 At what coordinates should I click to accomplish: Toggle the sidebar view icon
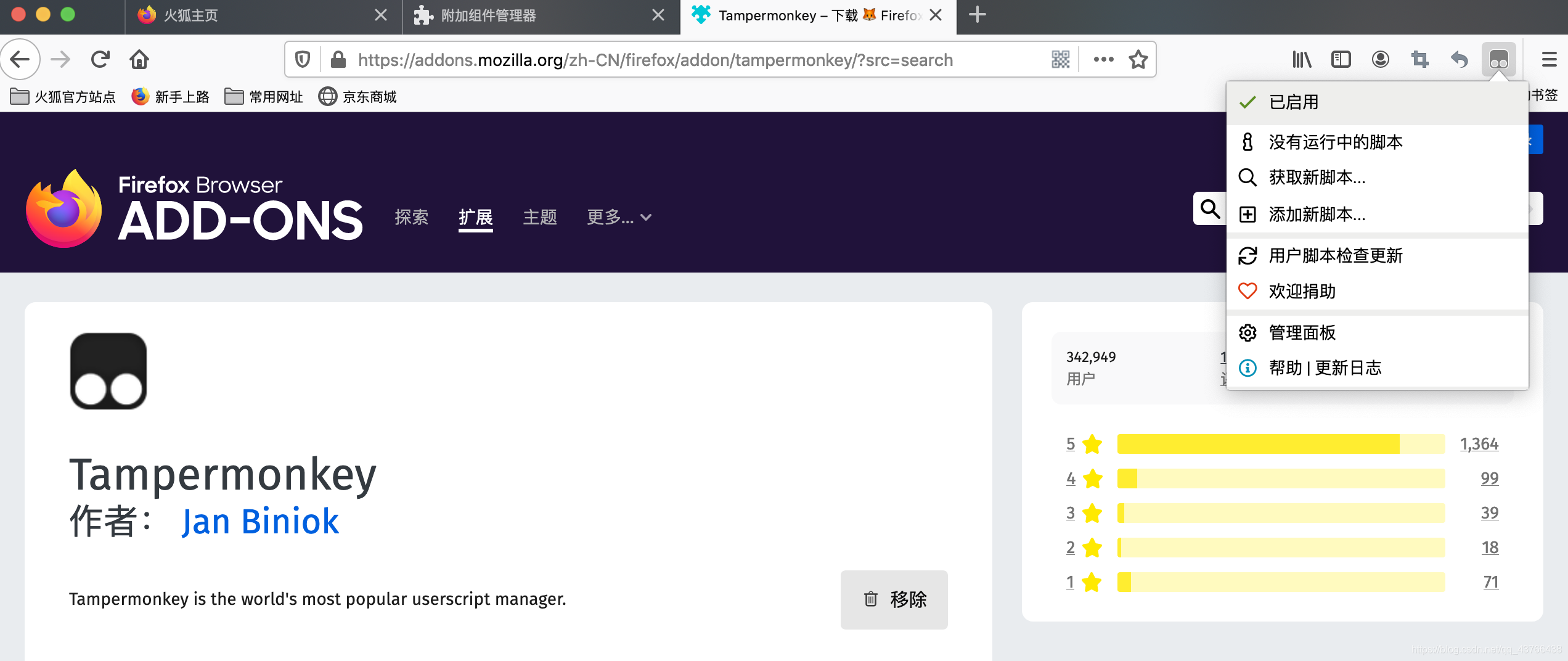(1341, 60)
